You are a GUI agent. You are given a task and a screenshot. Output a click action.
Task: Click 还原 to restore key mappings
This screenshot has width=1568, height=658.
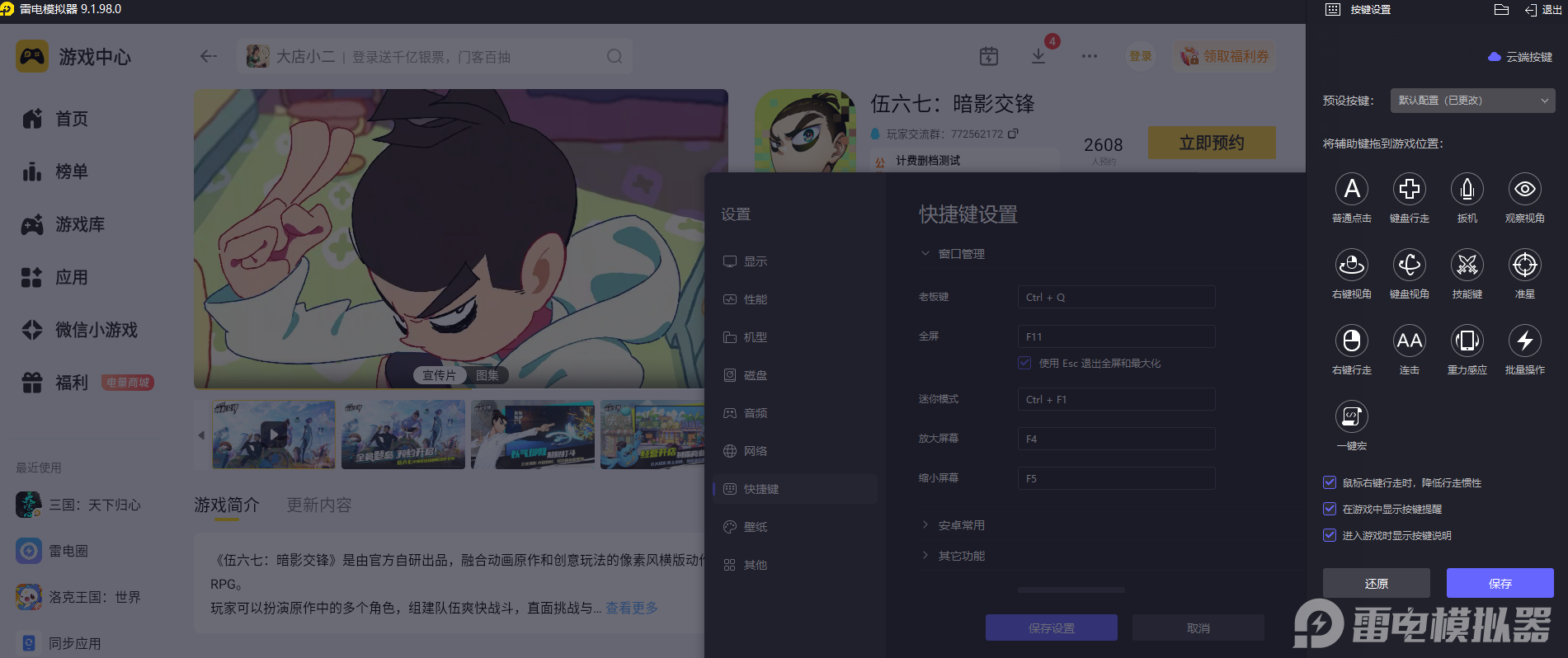(1376, 583)
